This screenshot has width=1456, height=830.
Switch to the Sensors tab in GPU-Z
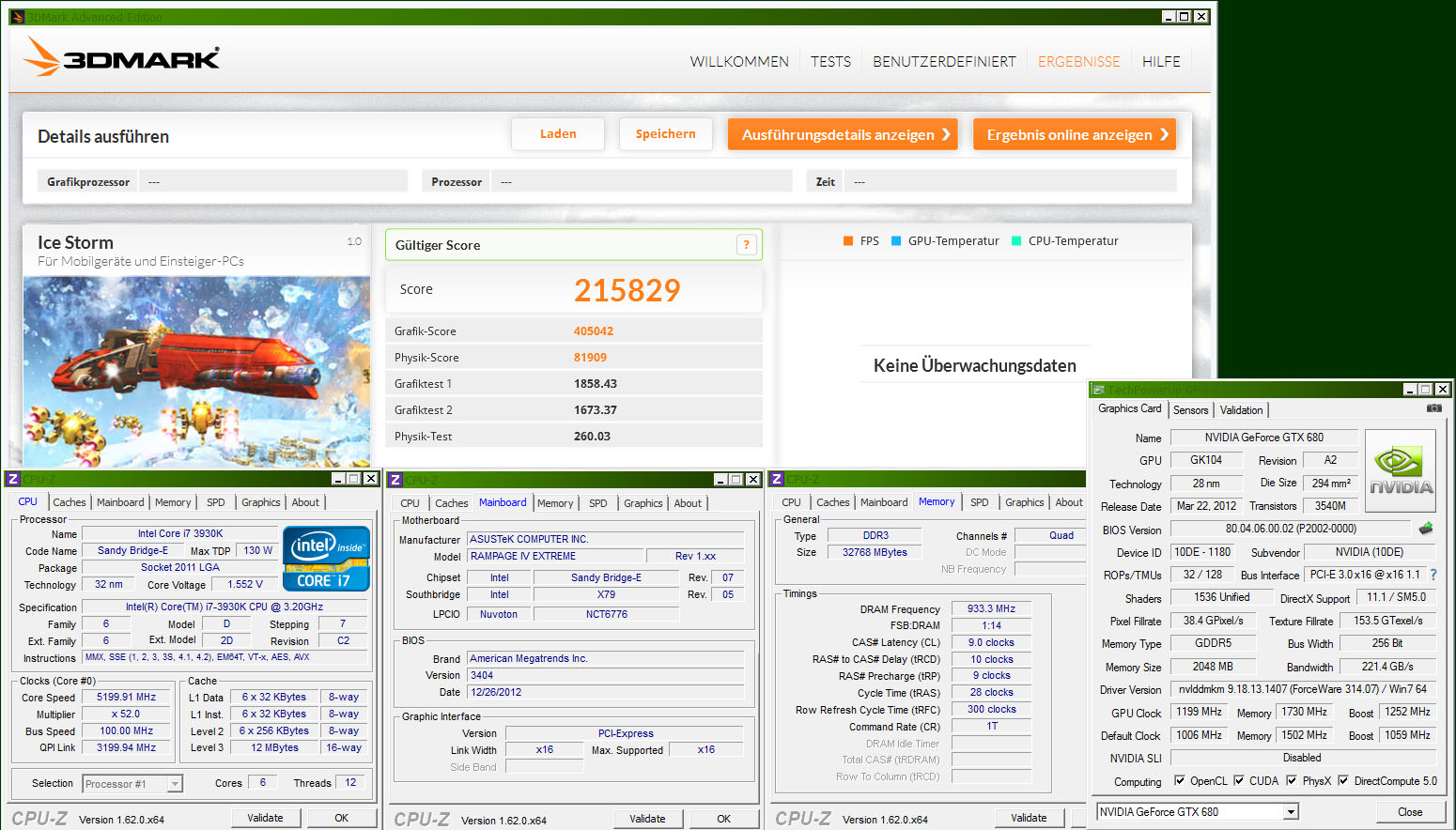tap(1190, 410)
